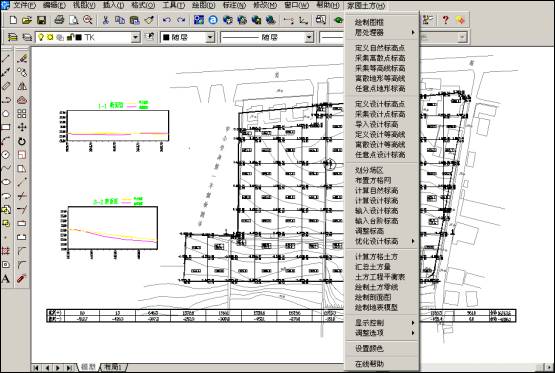
Task: Select the Ellipse draw tool
Action: click(6, 182)
